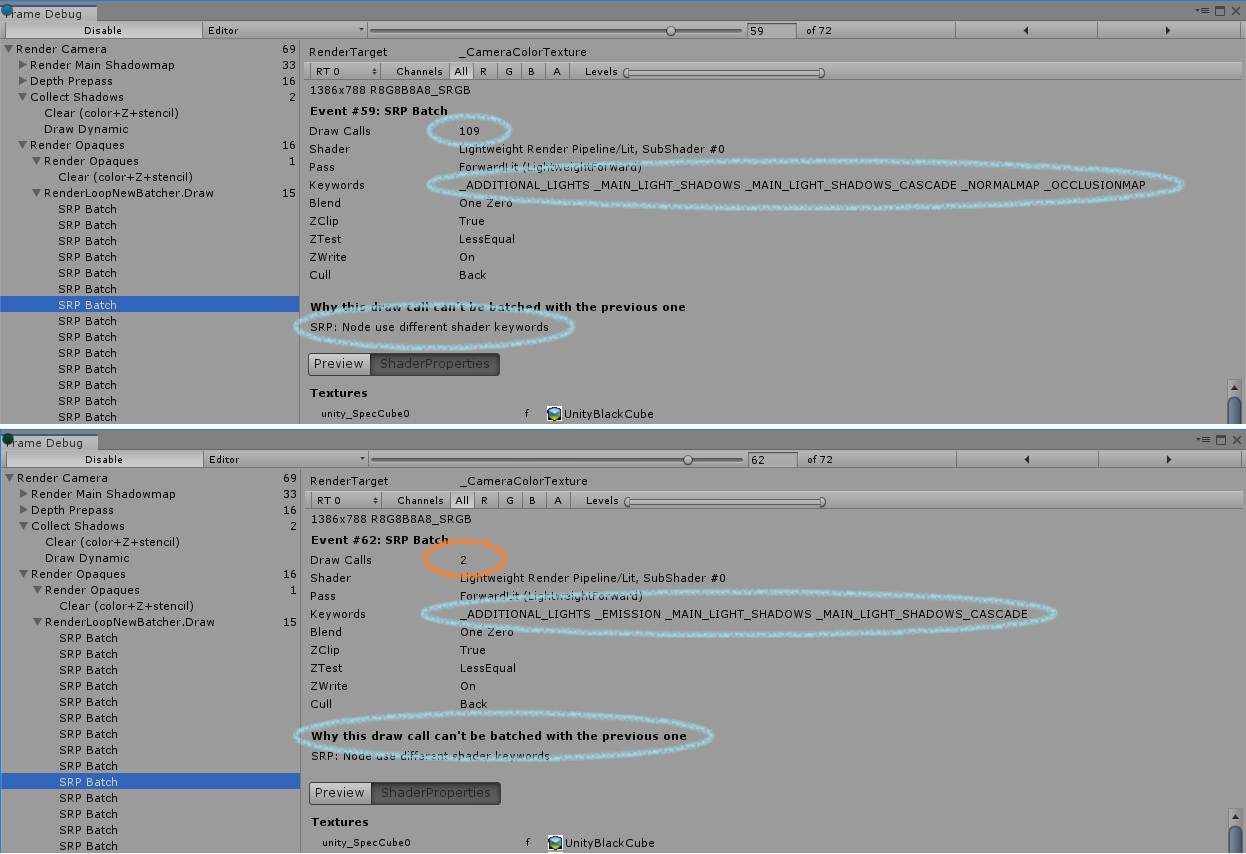Select the Preview tab in bottom panel
Viewport: 1246px width, 854px height.
coord(339,793)
